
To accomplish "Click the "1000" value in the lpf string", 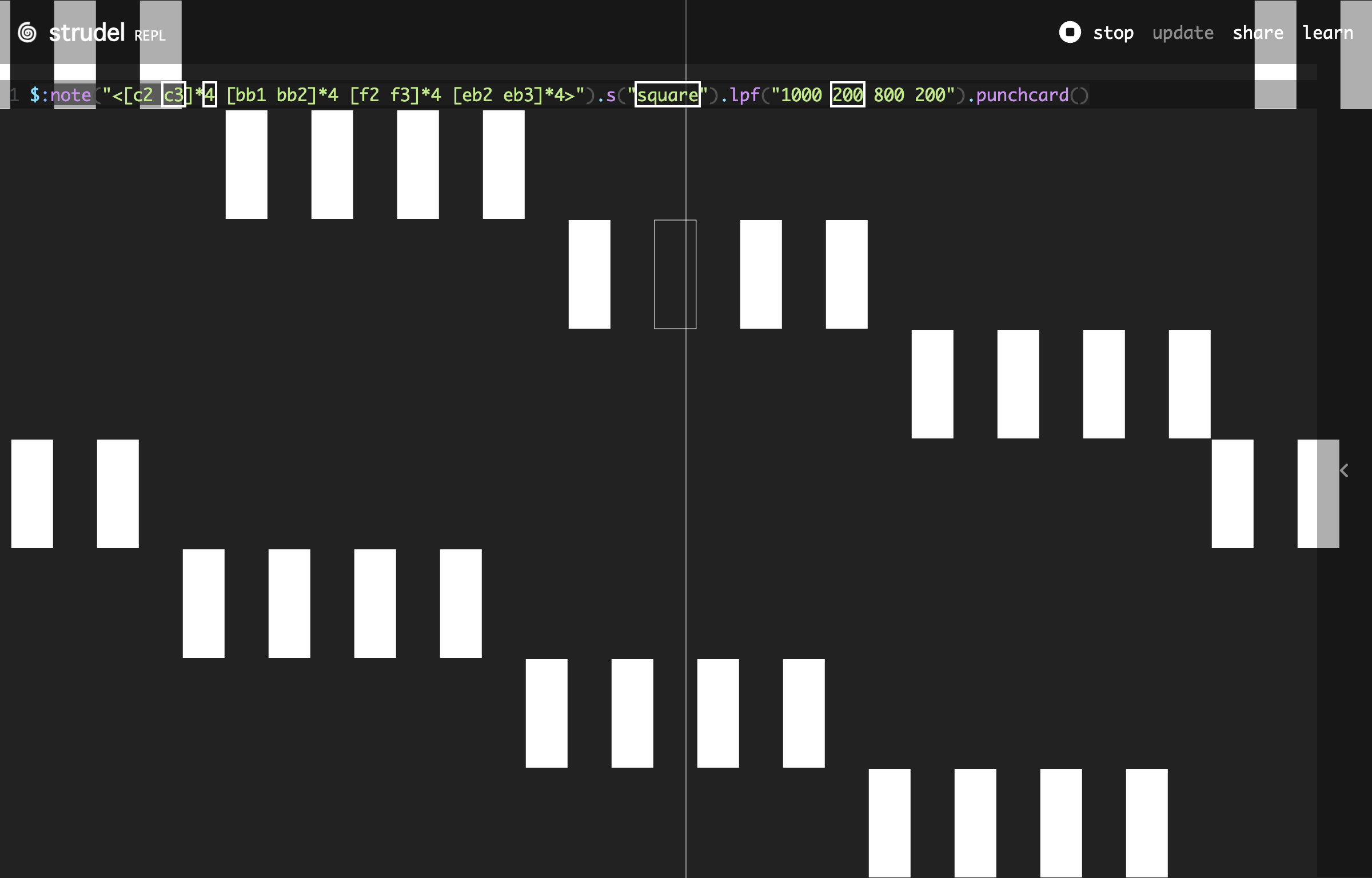I will [x=803, y=95].
